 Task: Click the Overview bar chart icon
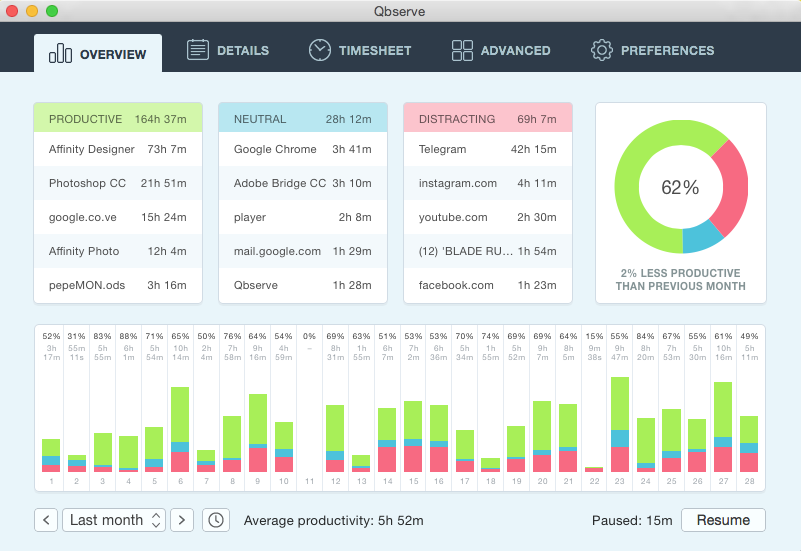[x=61, y=53]
